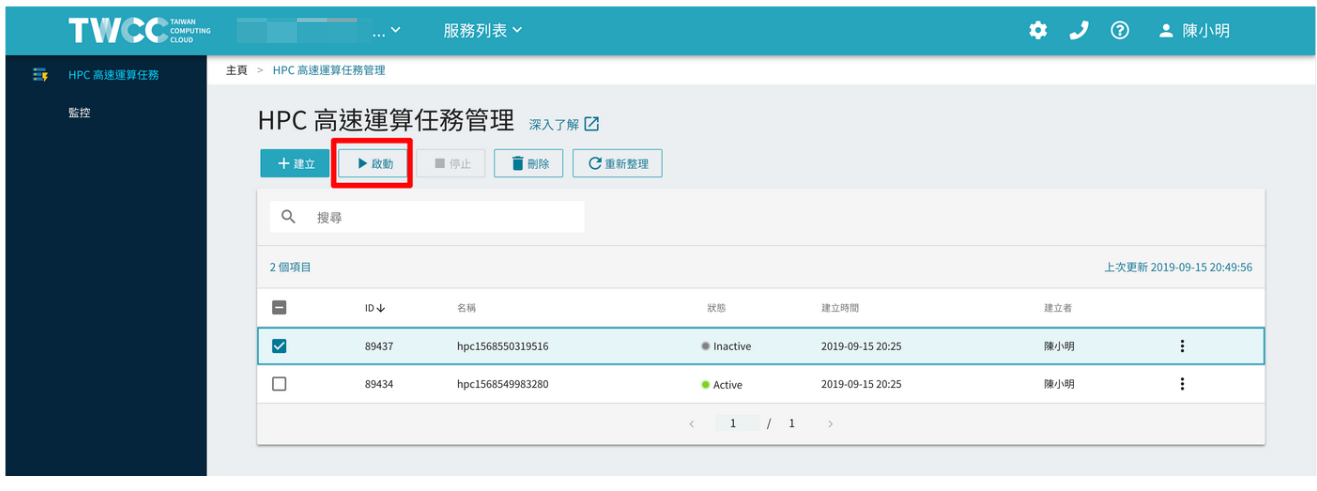The width and height of the screenshot is (1317, 491).
Task: Open the help question mark icon
Action: [x=1120, y=31]
